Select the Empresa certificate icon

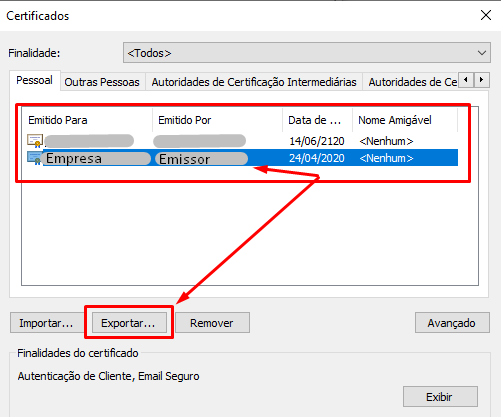tap(35, 158)
